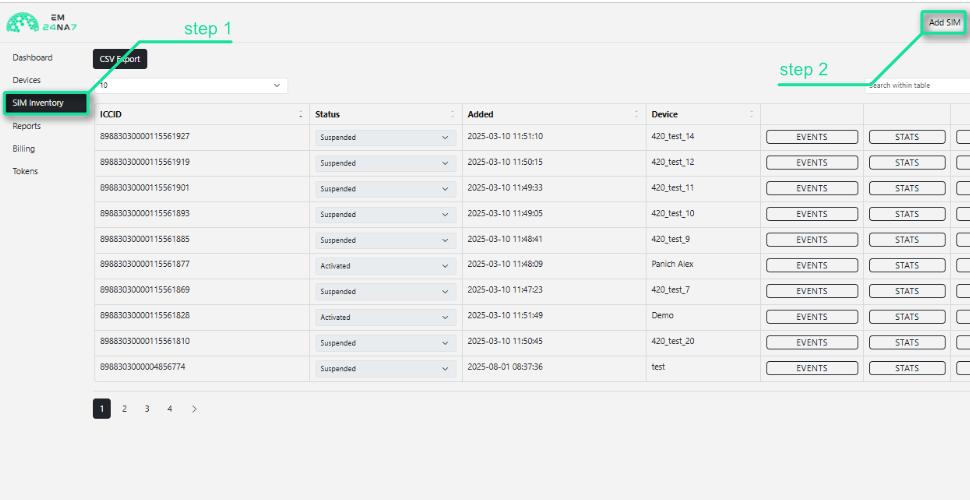Open status dropdown for device 420_test_7
The width and height of the screenshot is (970, 500).
[x=385, y=291]
